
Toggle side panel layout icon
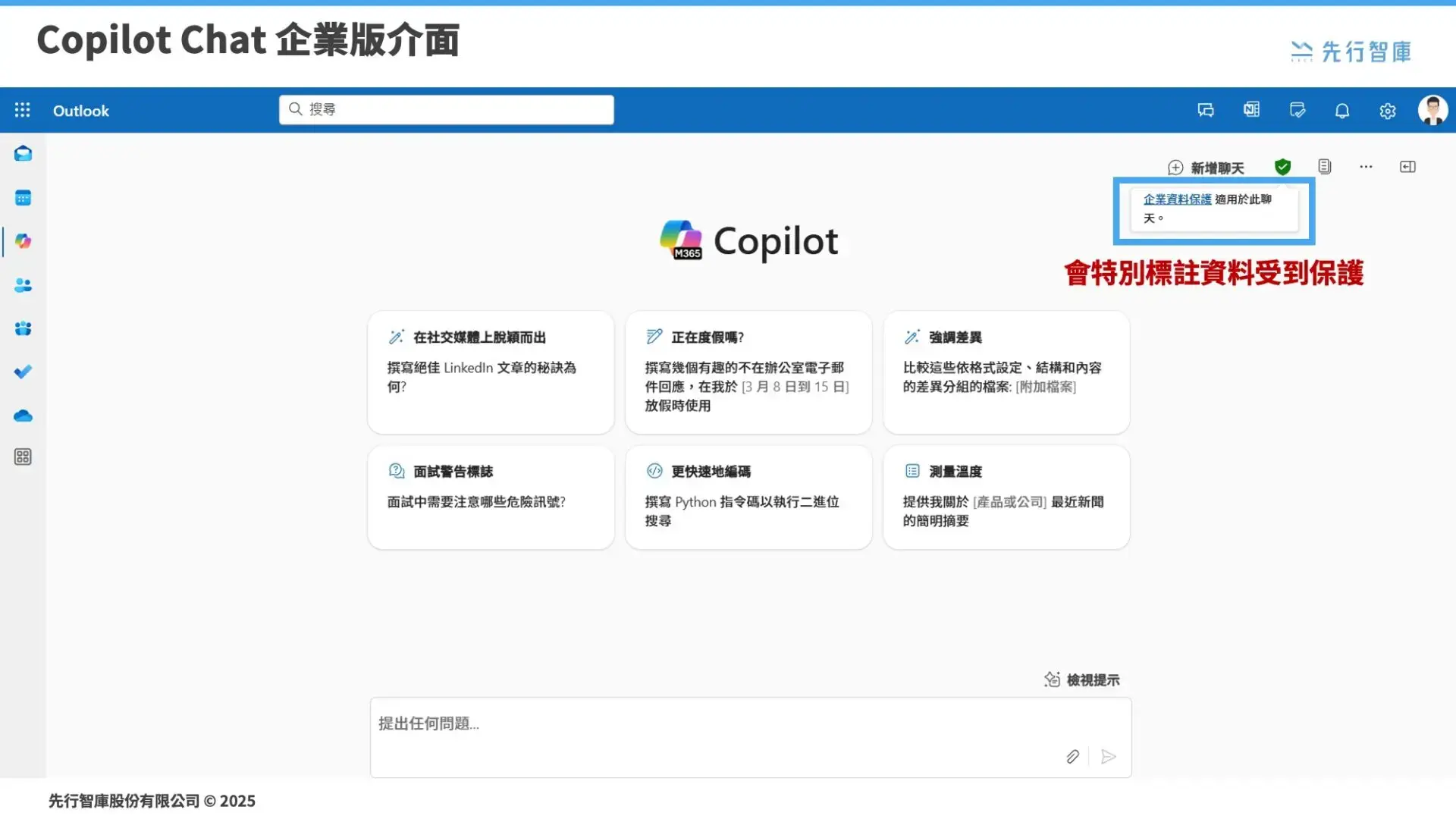[x=1407, y=167]
